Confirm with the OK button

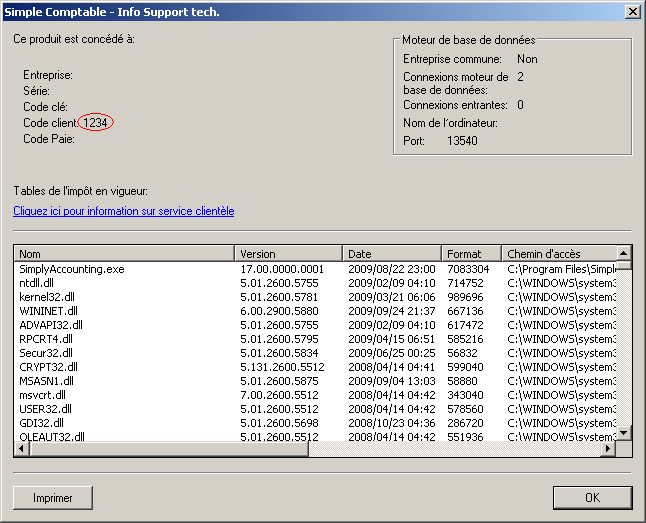592,498
